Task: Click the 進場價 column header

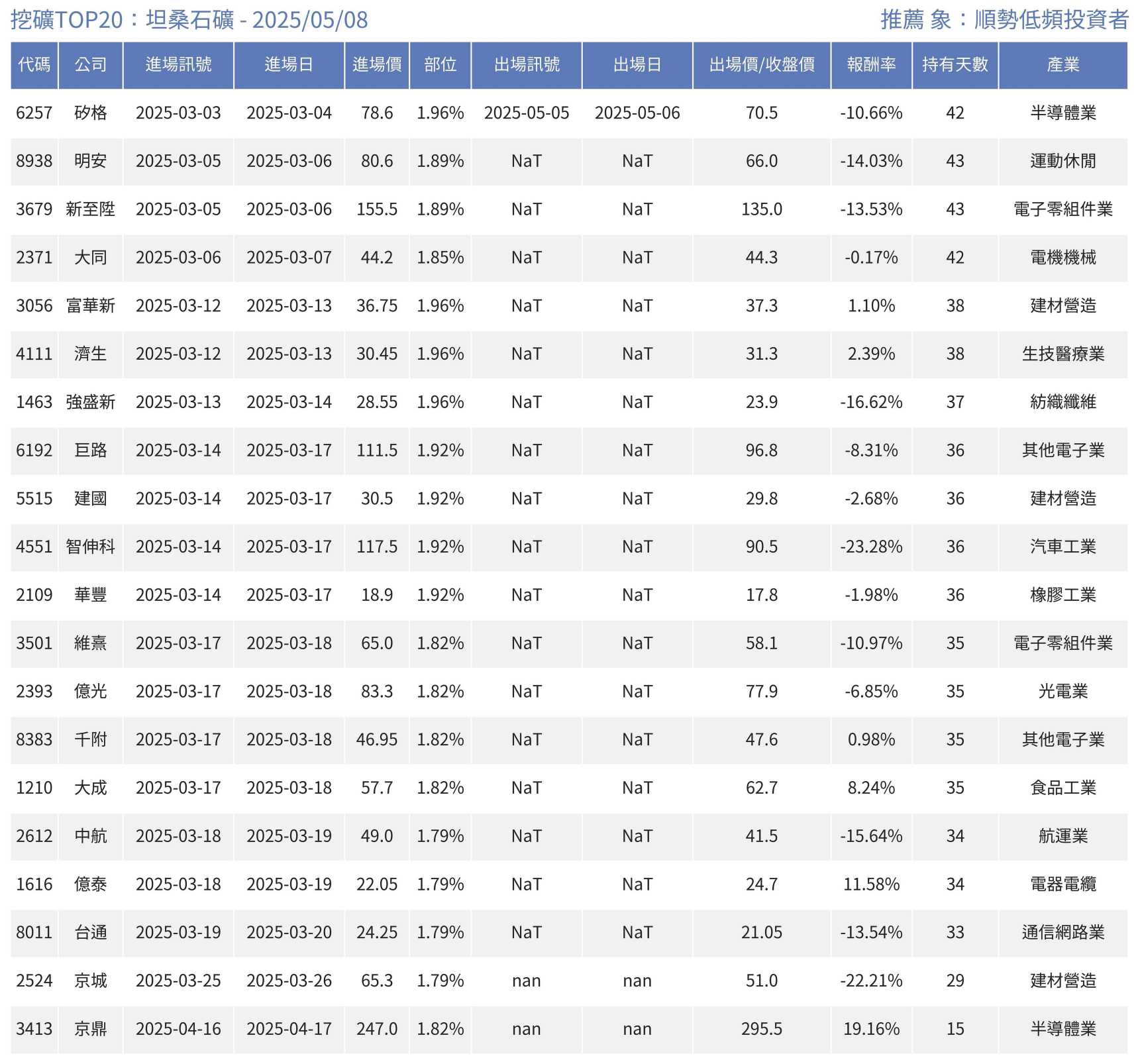Action: 377,65
